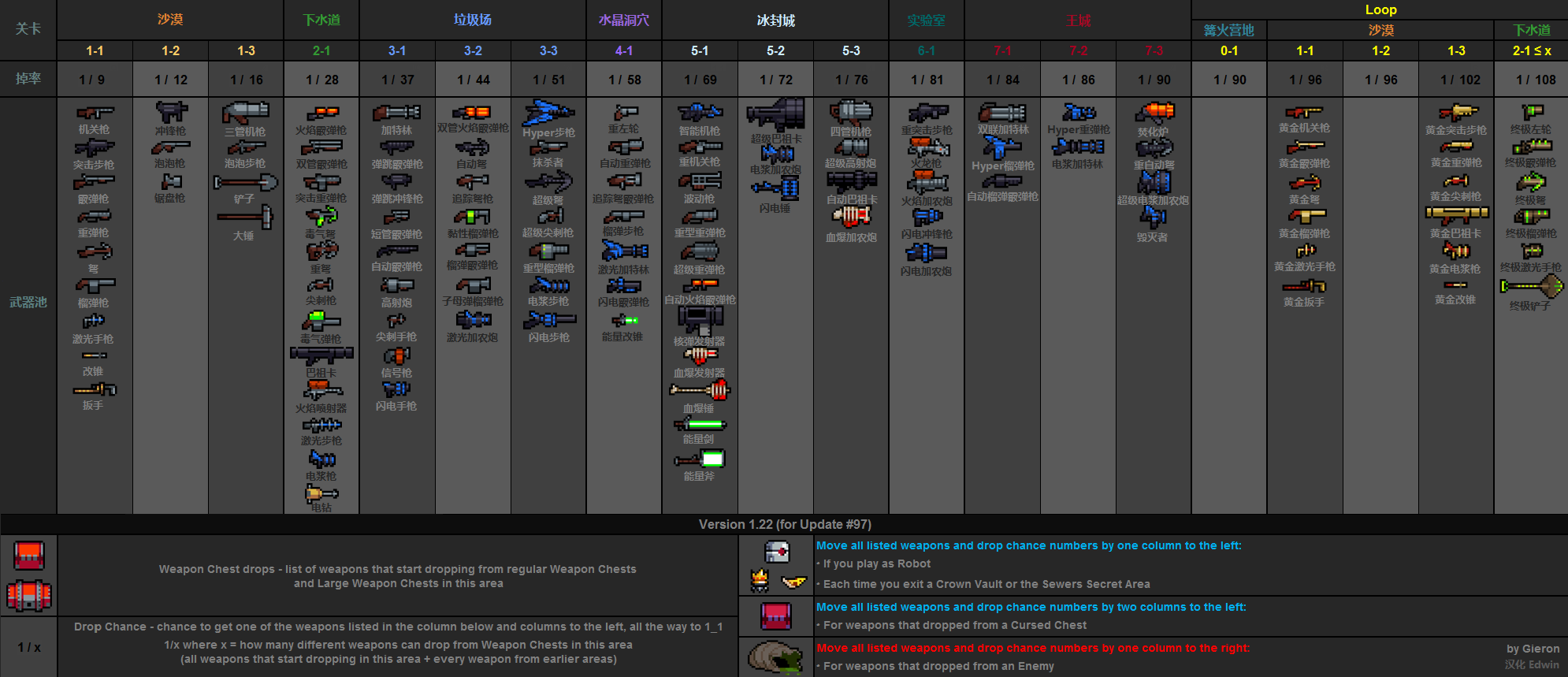Select the 血爆锤 blood hammer icon

coord(700,390)
